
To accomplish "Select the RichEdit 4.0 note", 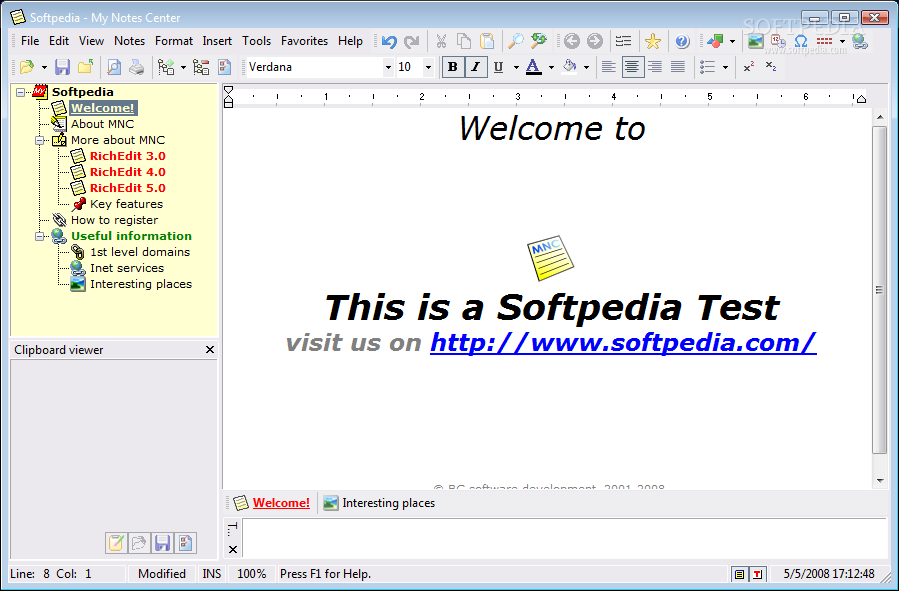I will 127,172.
